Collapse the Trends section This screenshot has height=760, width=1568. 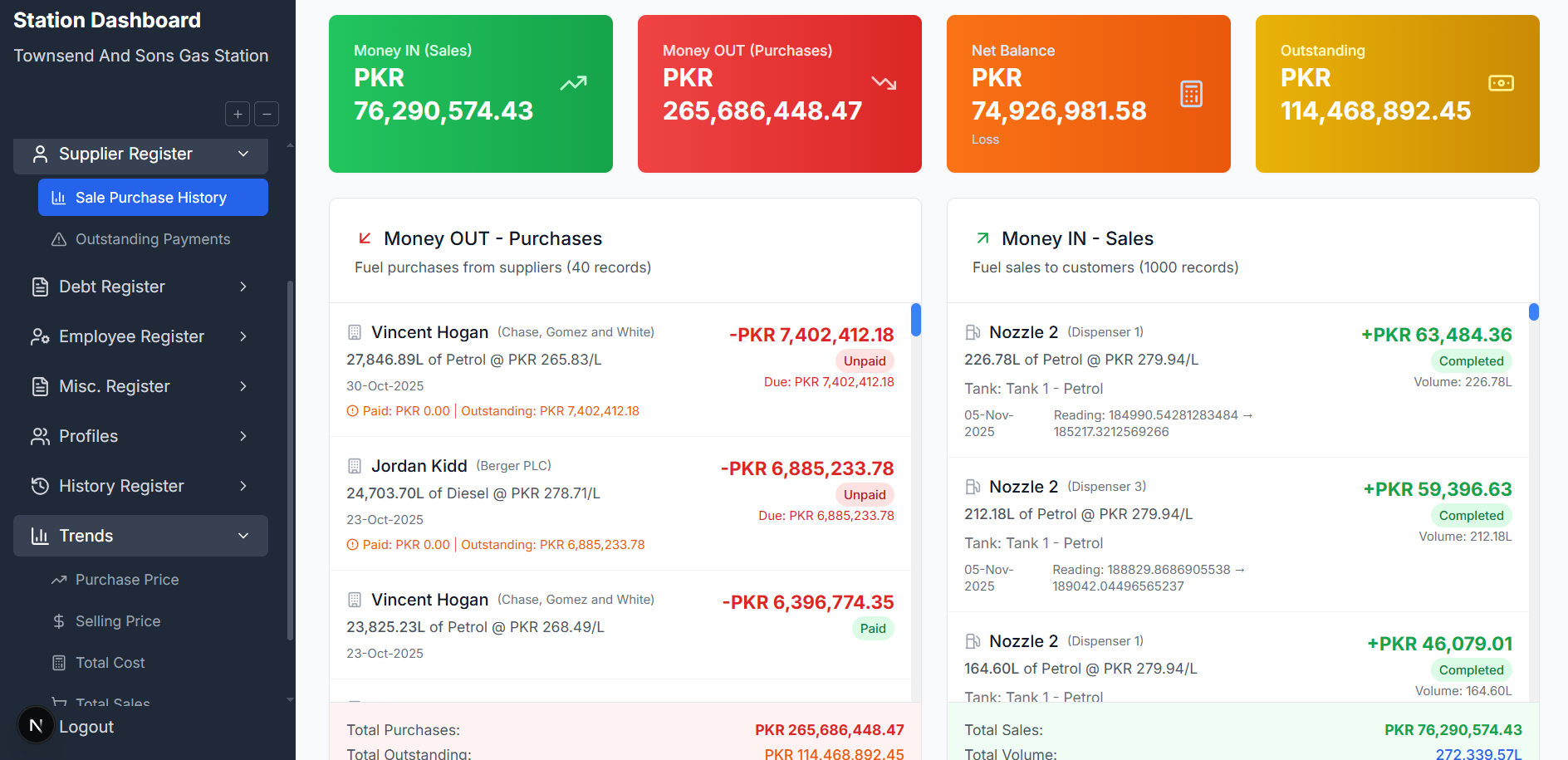(243, 536)
